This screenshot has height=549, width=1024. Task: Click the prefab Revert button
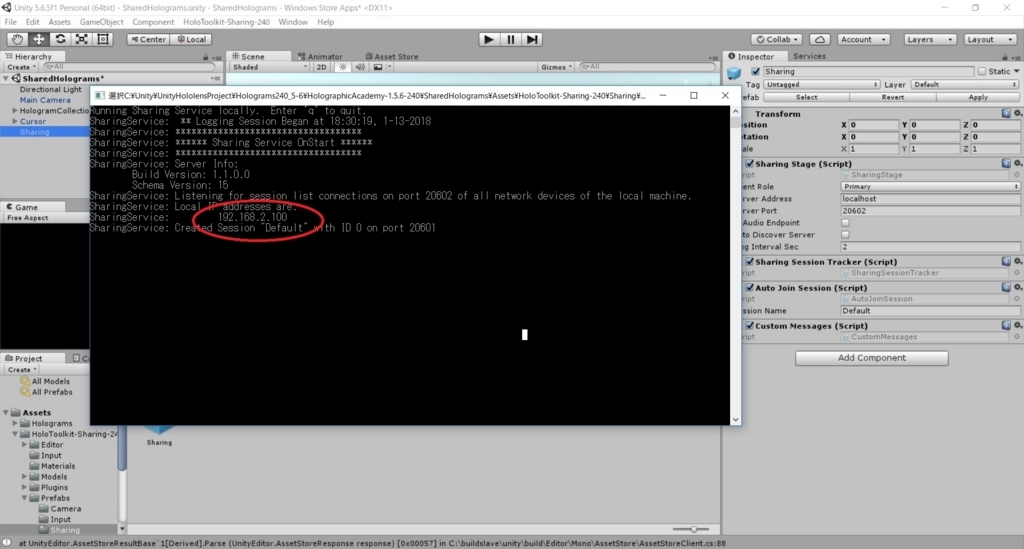pos(893,97)
